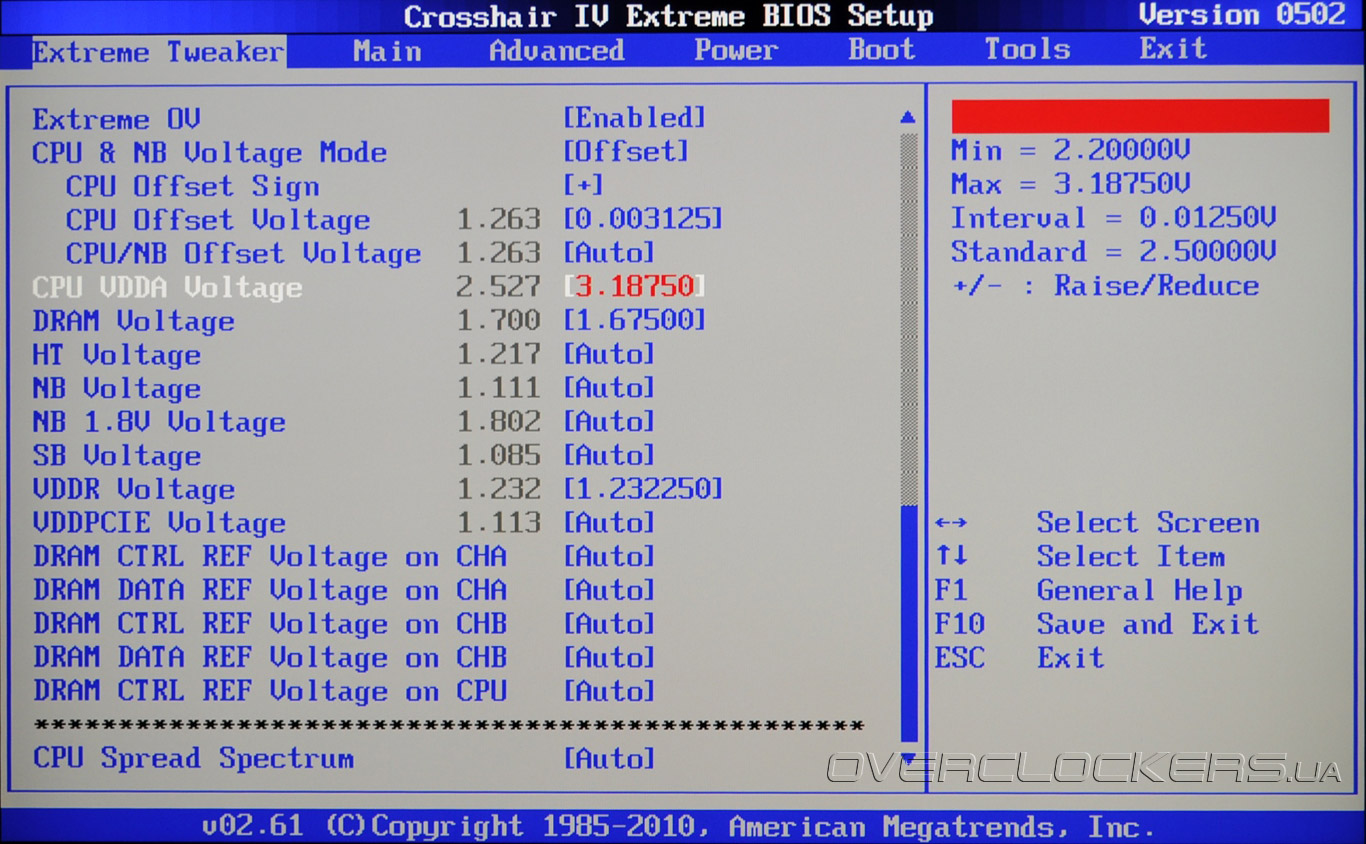Select the "Extreme OV" setting label

pos(116,120)
